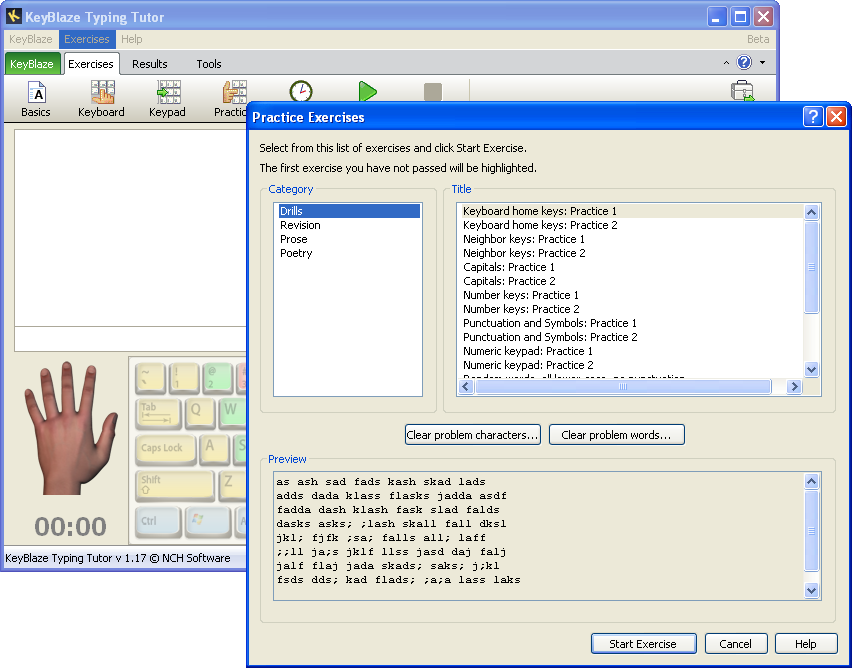Click Clear problem words button

pos(617,435)
